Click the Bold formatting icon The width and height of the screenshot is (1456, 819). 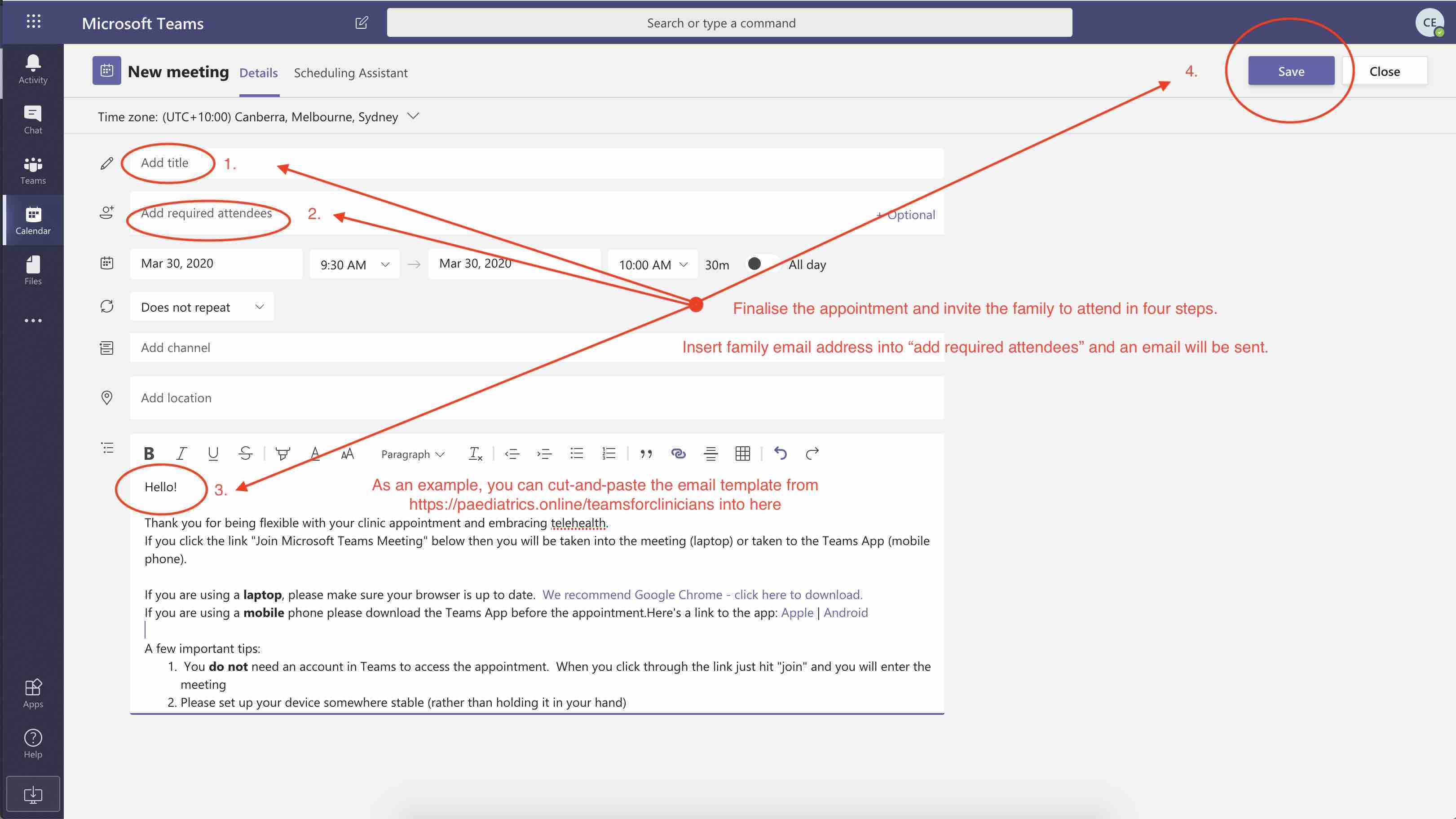(x=149, y=454)
